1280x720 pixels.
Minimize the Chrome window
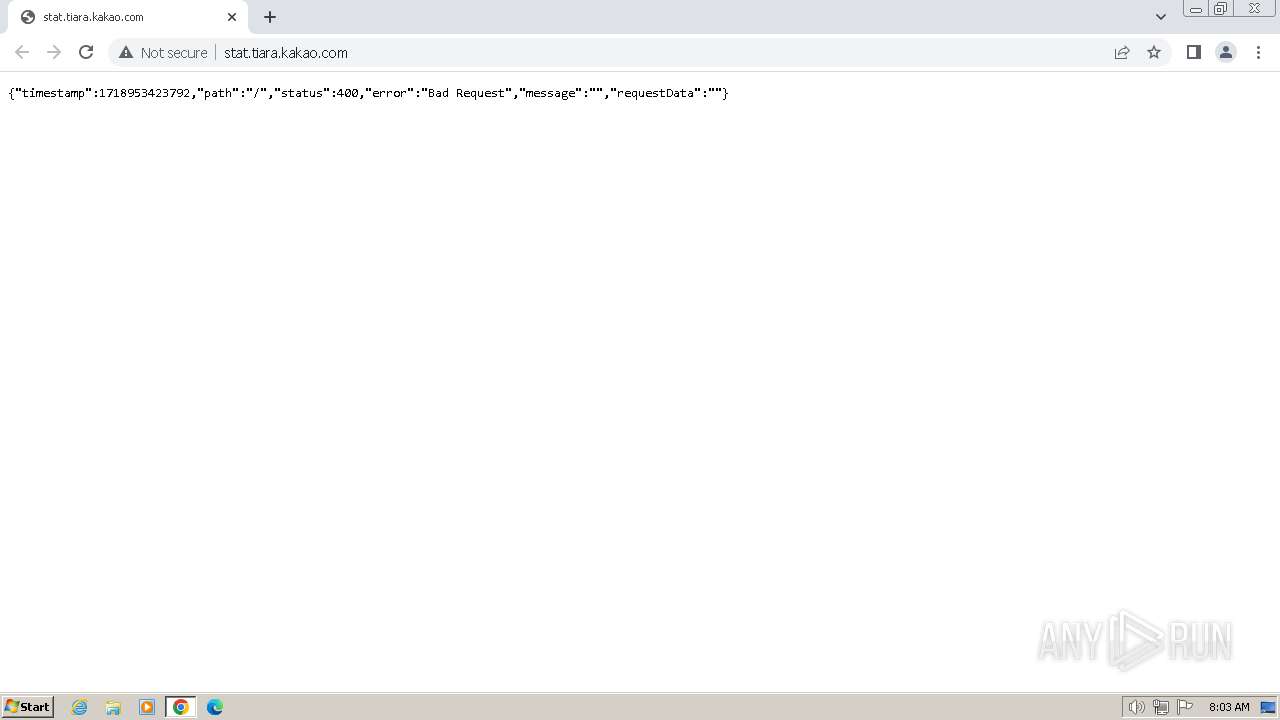click(1195, 9)
